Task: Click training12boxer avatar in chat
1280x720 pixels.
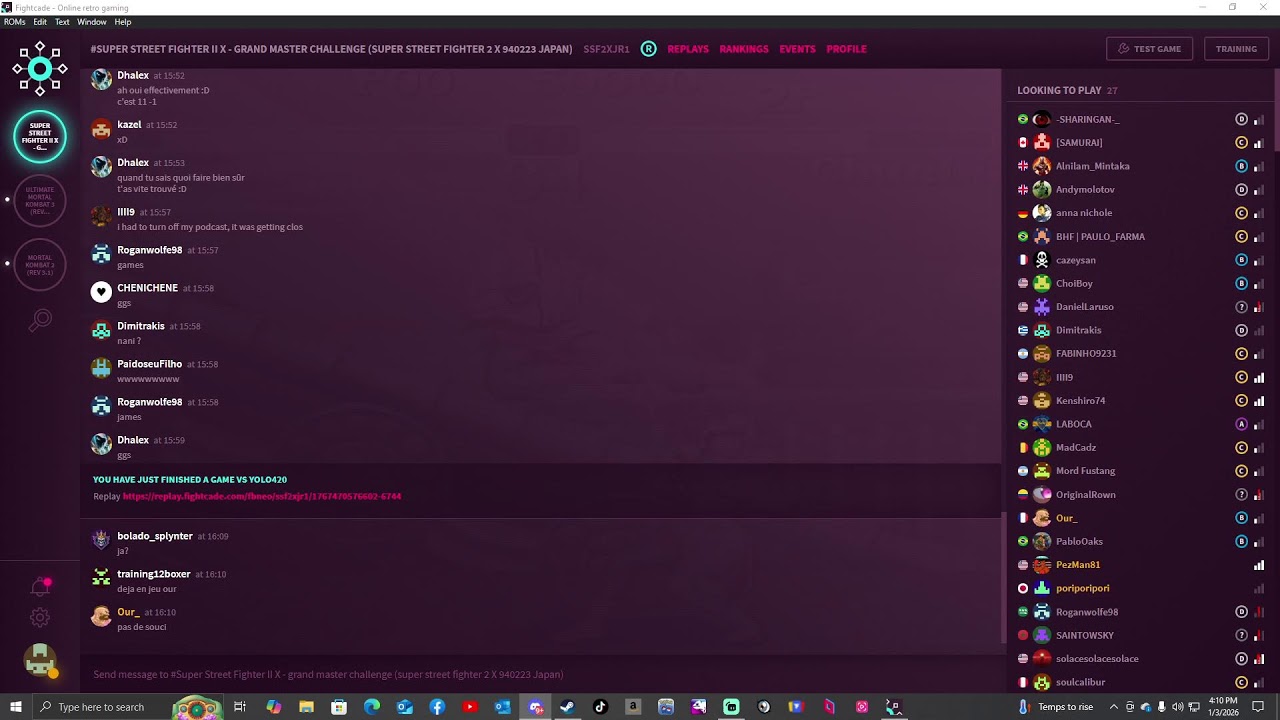Action: pos(101,578)
